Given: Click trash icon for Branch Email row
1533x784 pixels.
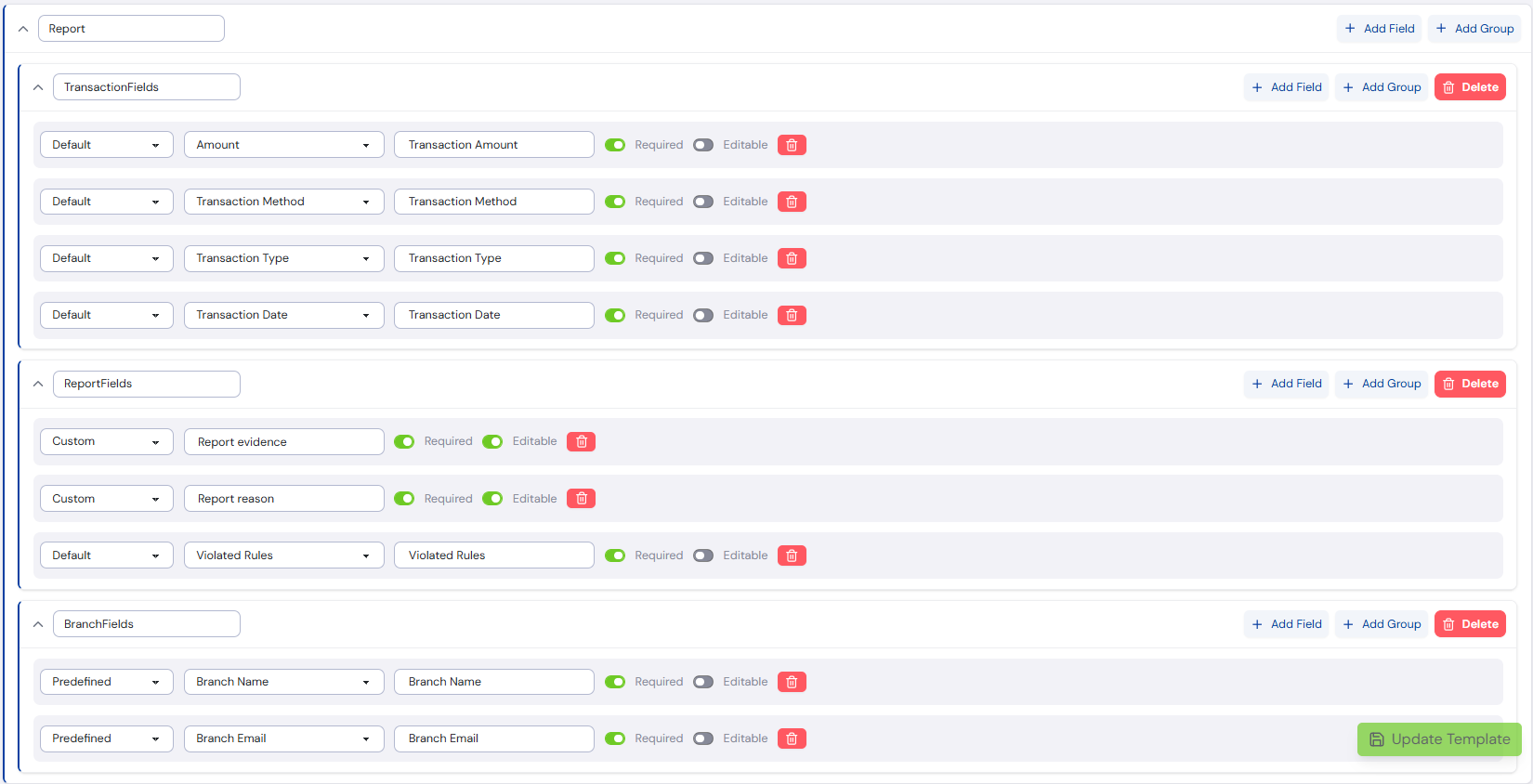Looking at the screenshot, I should tap(792, 738).
